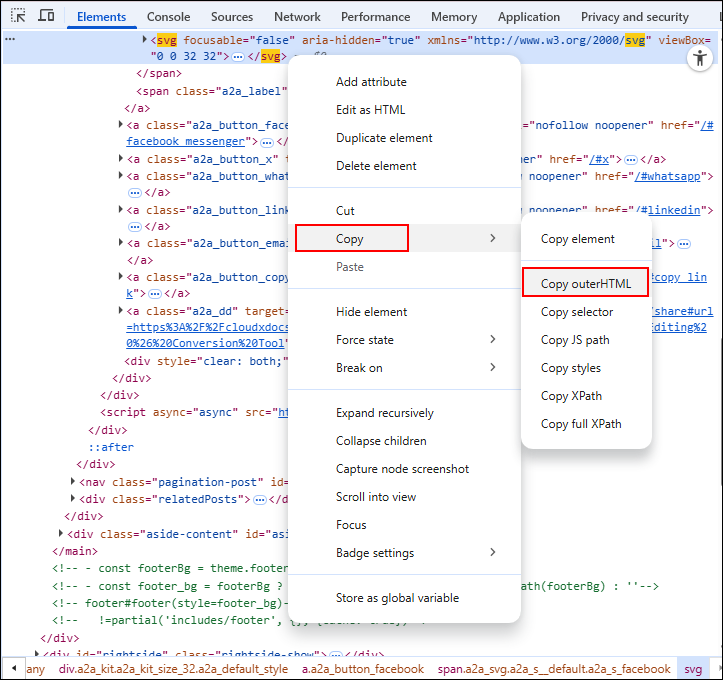723x680 pixels.
Task: Expand the selected svg node triangle
Action: point(144,39)
